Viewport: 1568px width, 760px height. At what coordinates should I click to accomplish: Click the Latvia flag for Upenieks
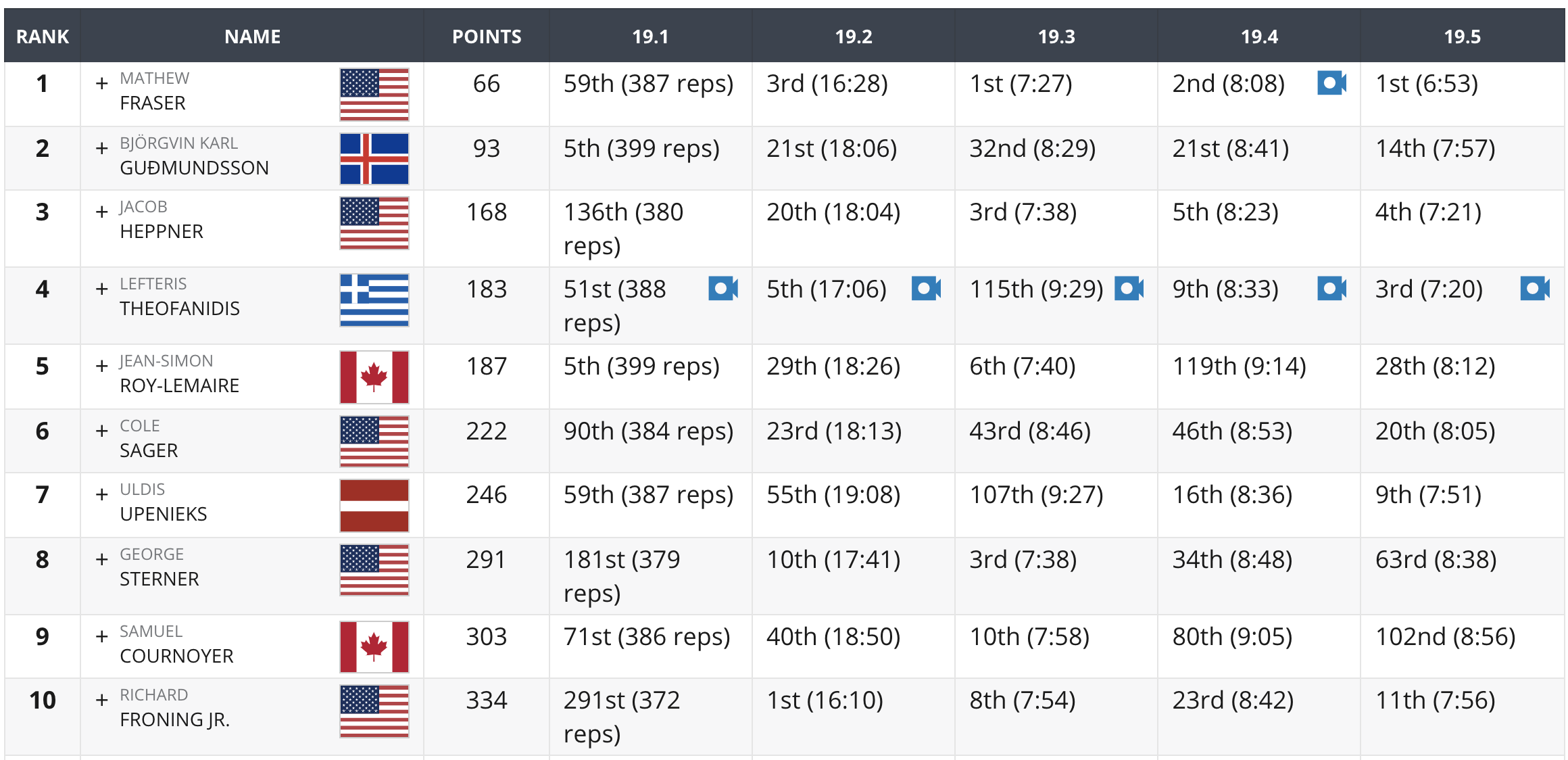click(x=374, y=505)
